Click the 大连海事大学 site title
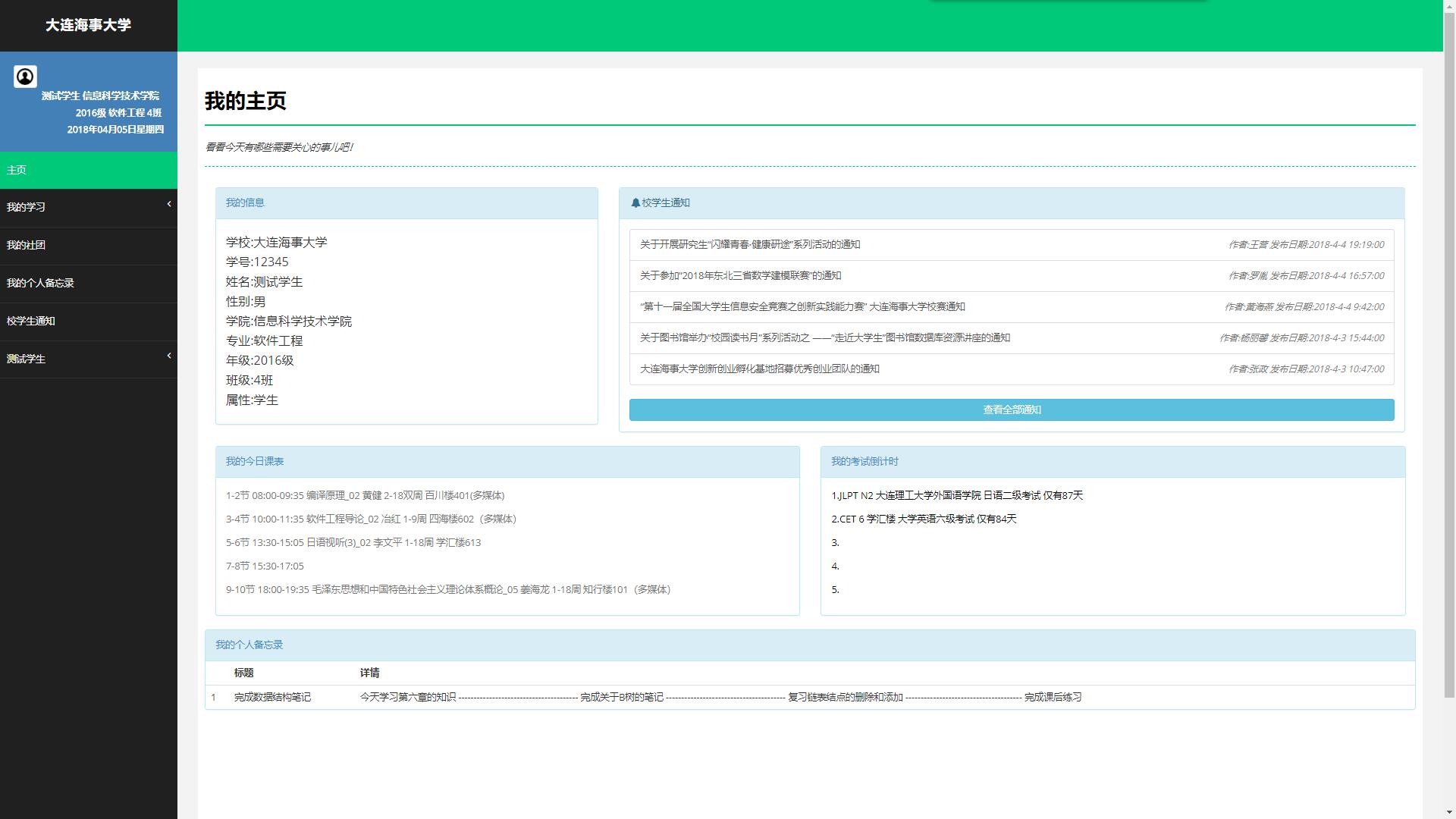 point(88,25)
